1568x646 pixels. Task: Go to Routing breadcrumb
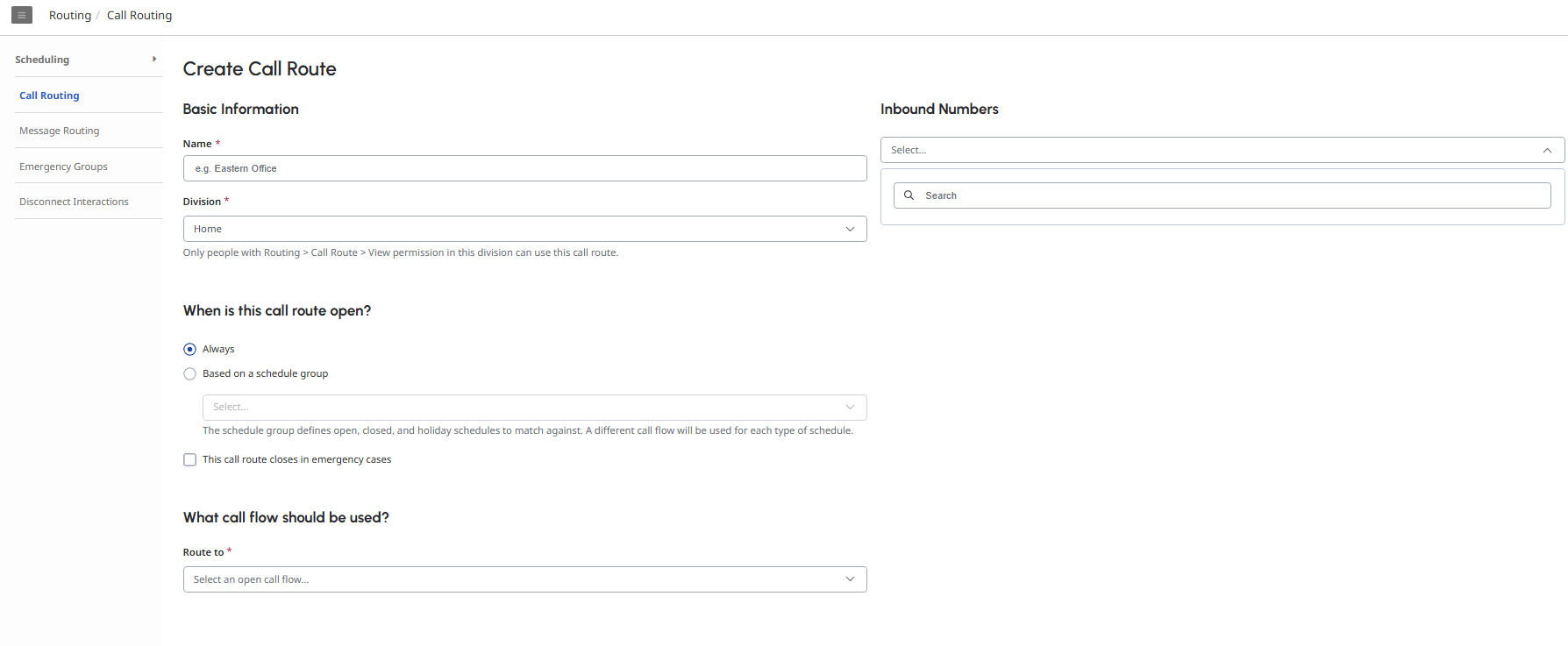pos(70,15)
